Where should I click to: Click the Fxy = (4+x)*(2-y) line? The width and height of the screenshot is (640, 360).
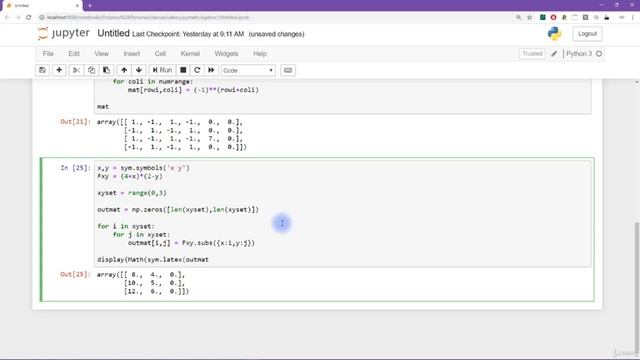[130, 176]
